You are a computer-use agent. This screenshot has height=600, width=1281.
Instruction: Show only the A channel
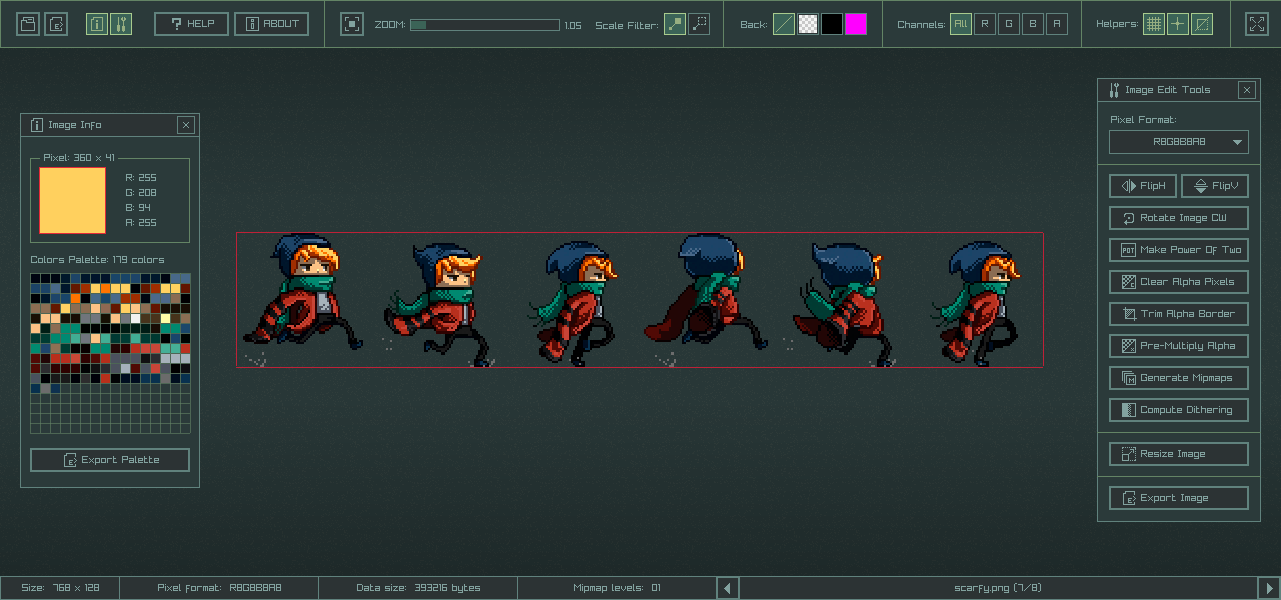pyautogui.click(x=1057, y=24)
